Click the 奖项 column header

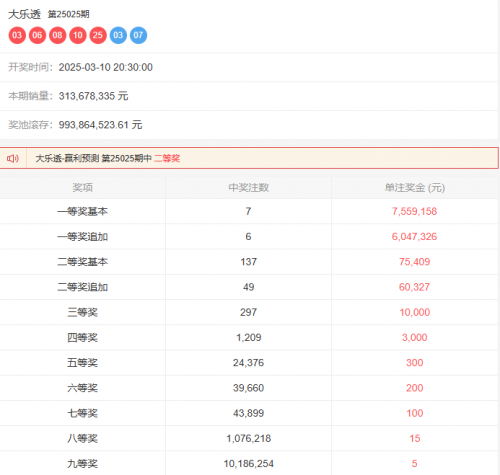[83, 188]
